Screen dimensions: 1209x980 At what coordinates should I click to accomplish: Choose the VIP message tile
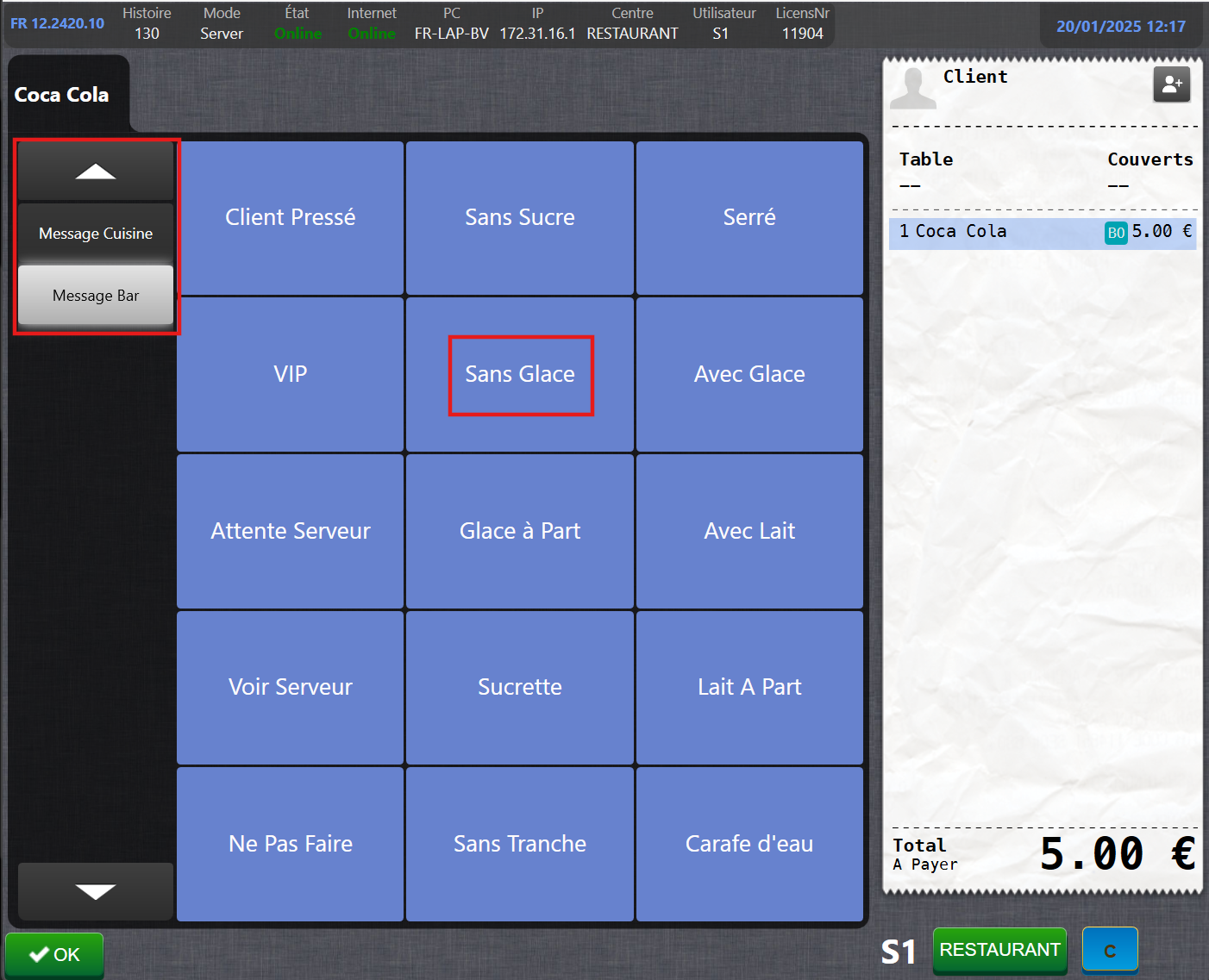(291, 375)
